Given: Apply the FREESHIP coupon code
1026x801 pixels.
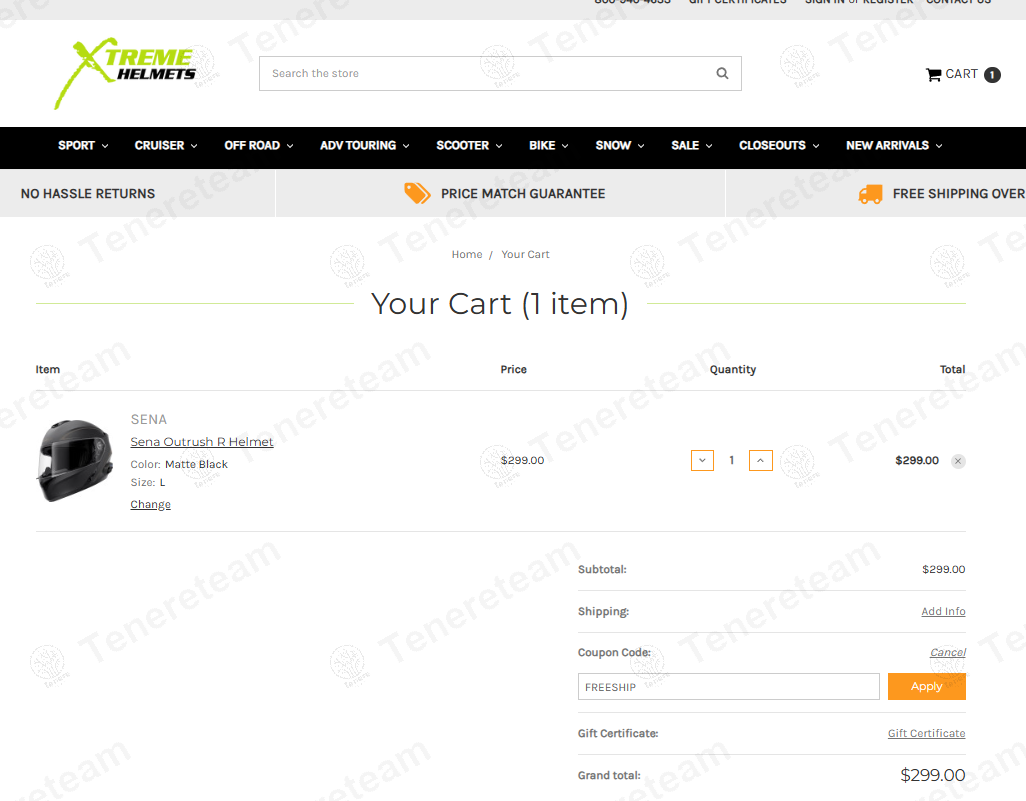Looking at the screenshot, I should coord(927,686).
